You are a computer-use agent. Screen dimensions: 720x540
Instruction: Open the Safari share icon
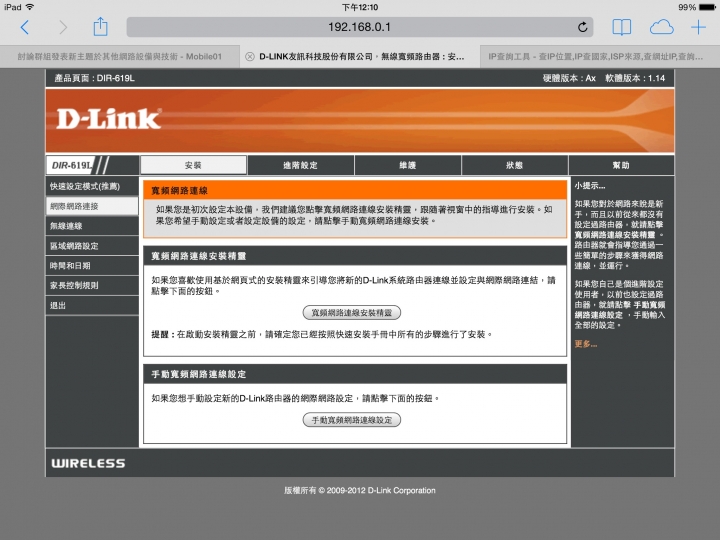[x=101, y=27]
